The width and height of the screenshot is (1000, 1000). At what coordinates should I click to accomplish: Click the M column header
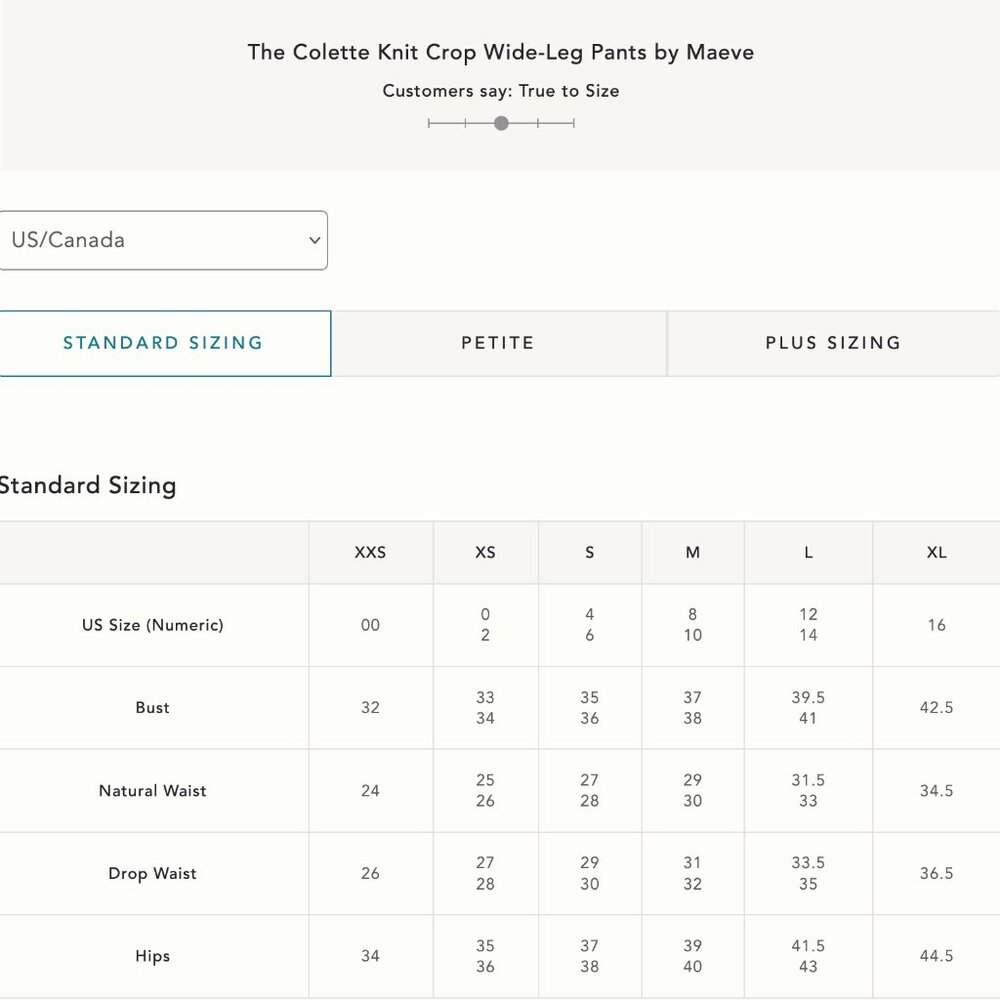click(693, 552)
